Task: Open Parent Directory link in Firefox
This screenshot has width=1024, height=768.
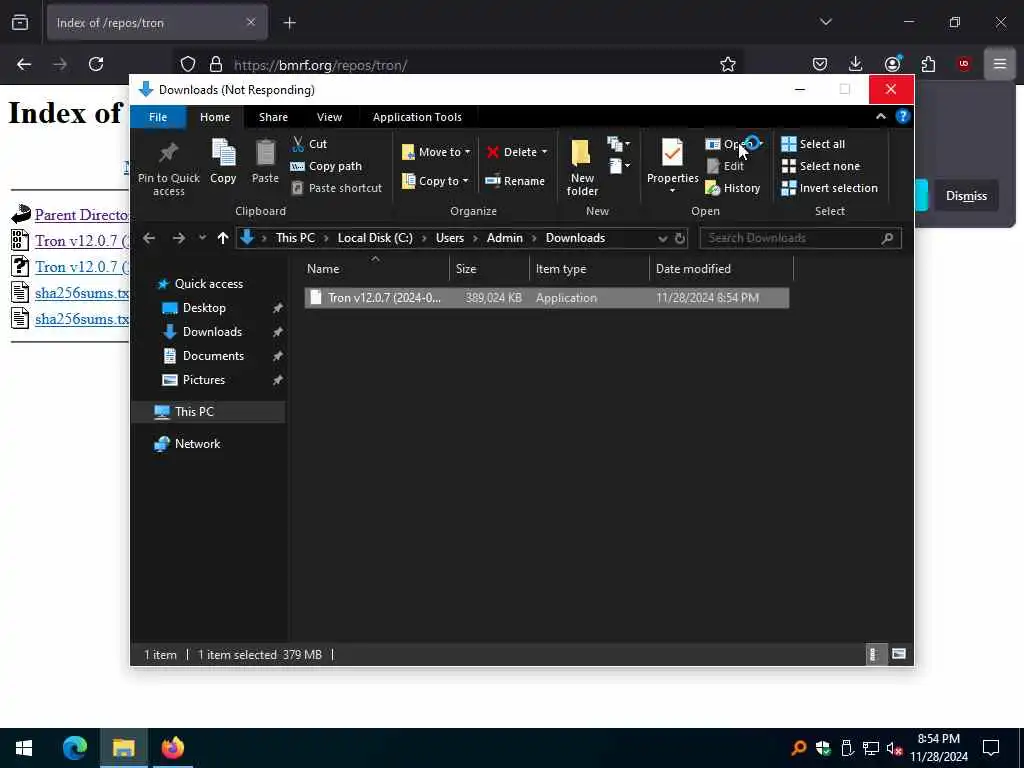Action: click(x=82, y=215)
